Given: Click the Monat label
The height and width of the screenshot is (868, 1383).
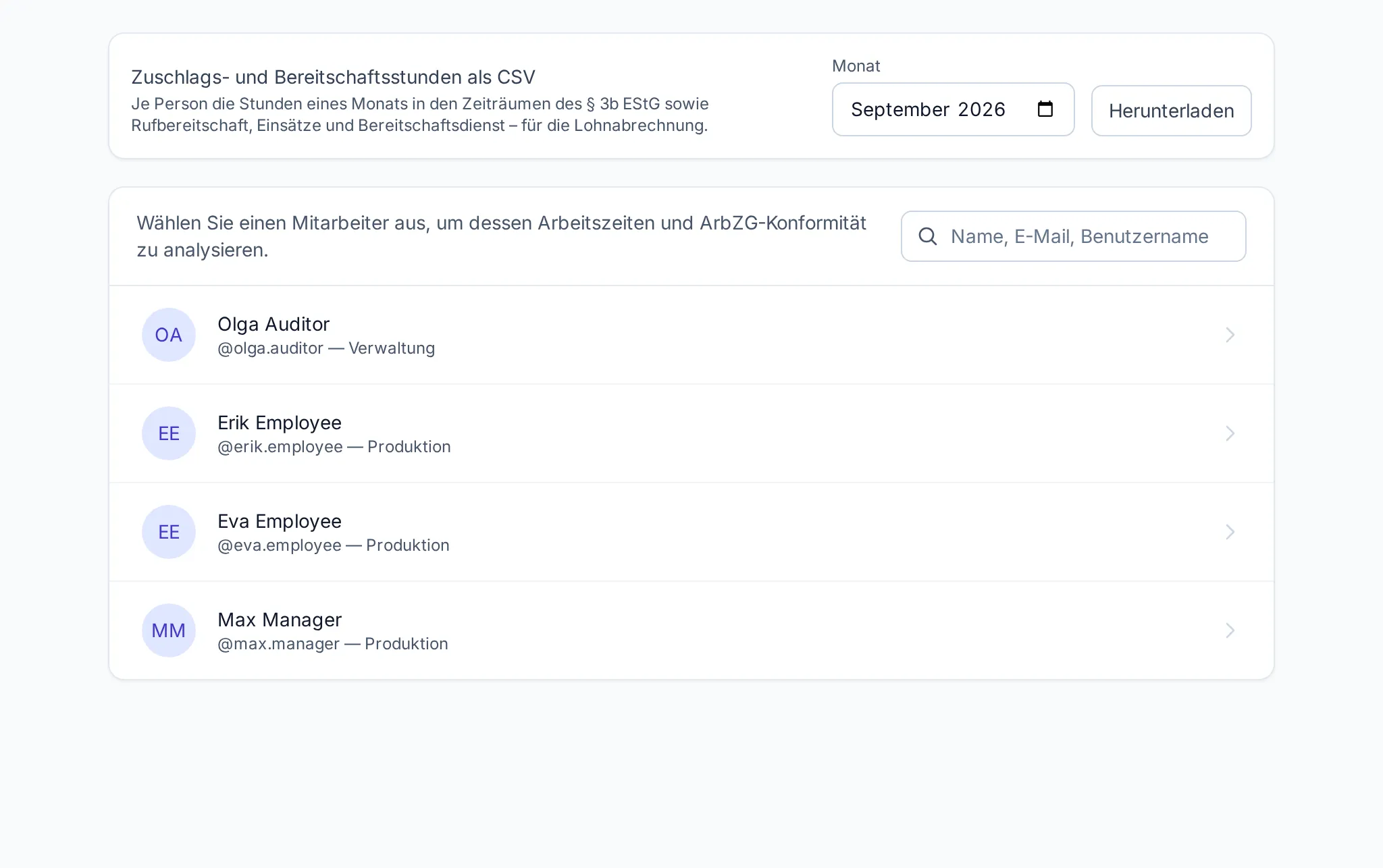Looking at the screenshot, I should tap(856, 66).
